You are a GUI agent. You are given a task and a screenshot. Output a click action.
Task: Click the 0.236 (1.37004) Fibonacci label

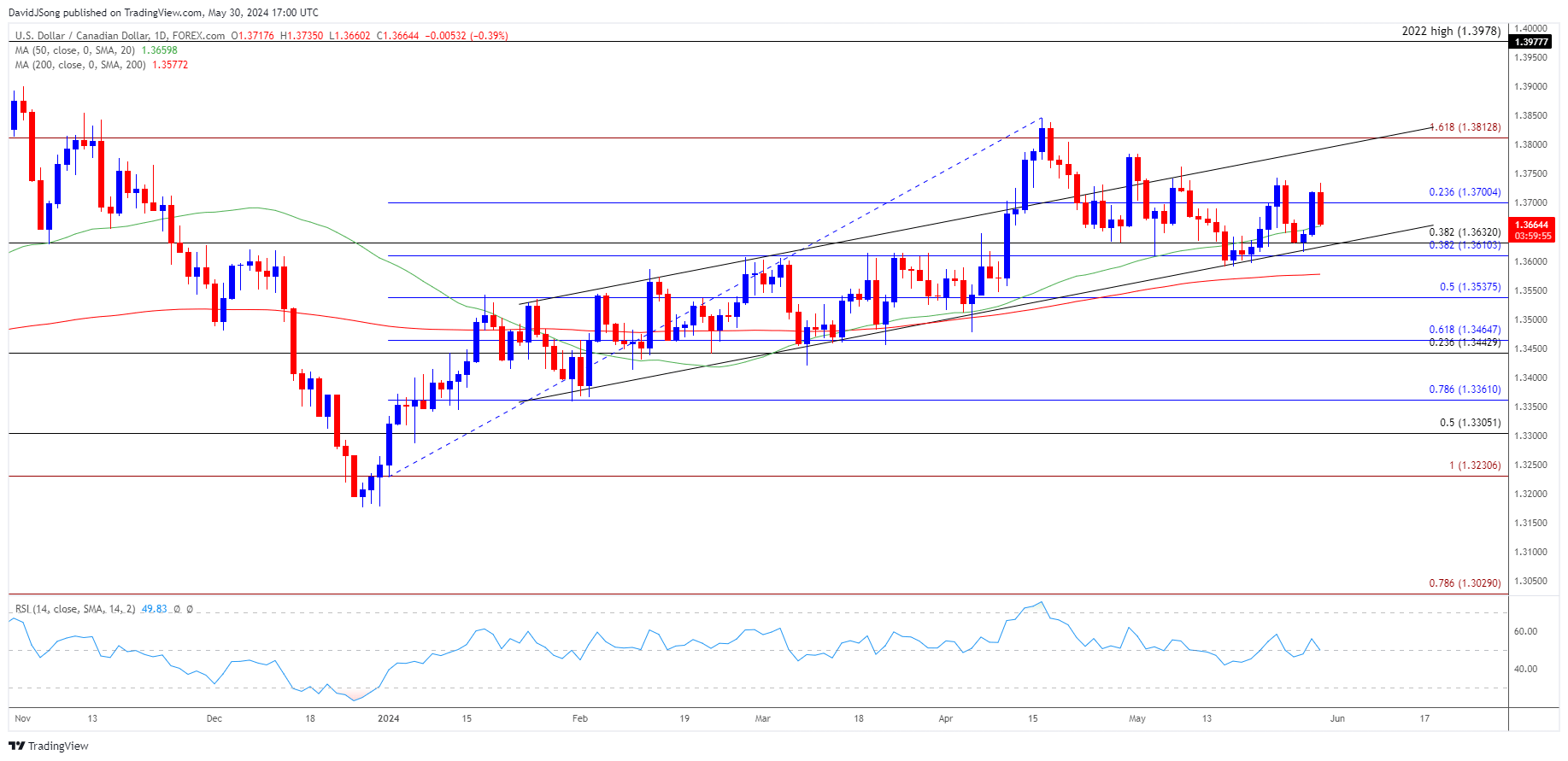point(1465,192)
